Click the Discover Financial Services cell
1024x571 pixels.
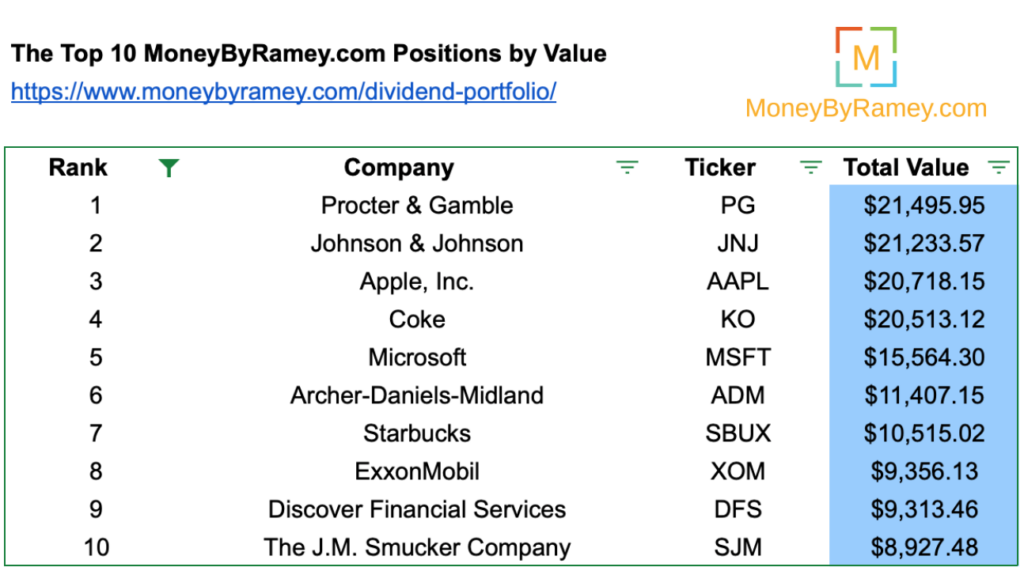[x=417, y=509]
